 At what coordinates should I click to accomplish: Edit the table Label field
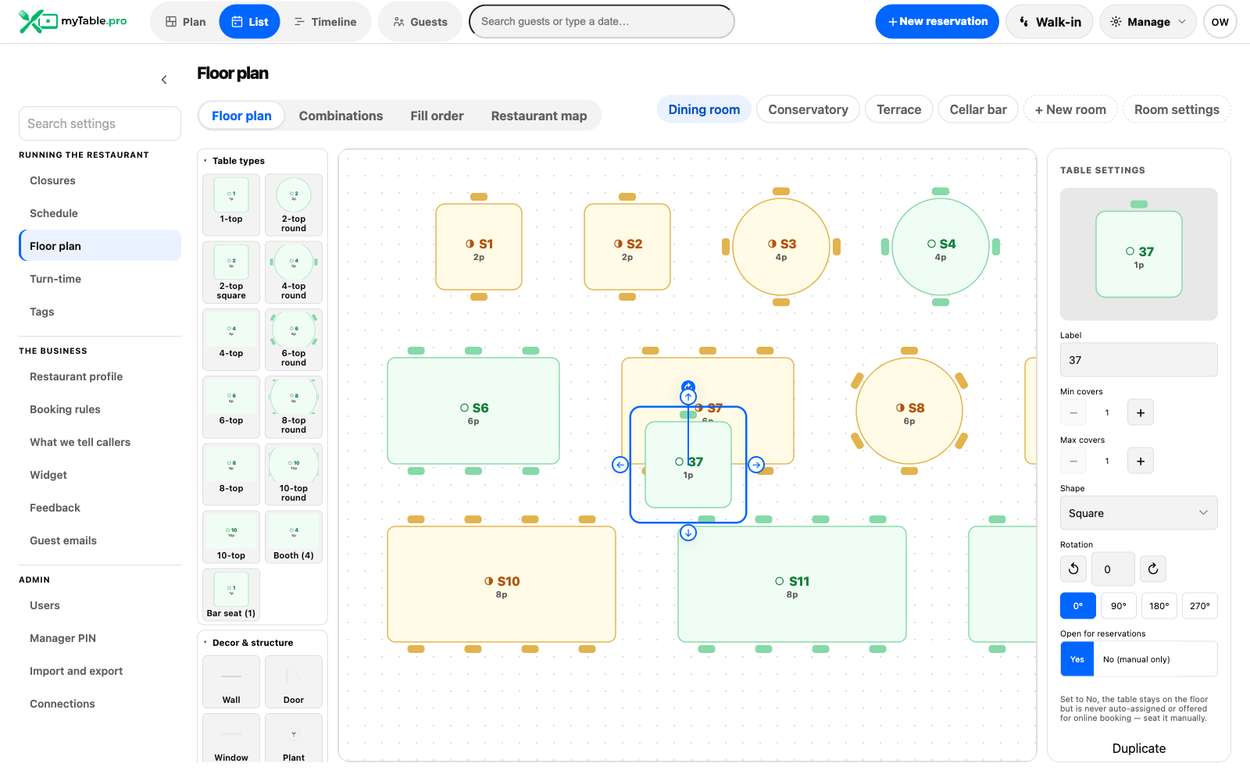tap(1138, 360)
